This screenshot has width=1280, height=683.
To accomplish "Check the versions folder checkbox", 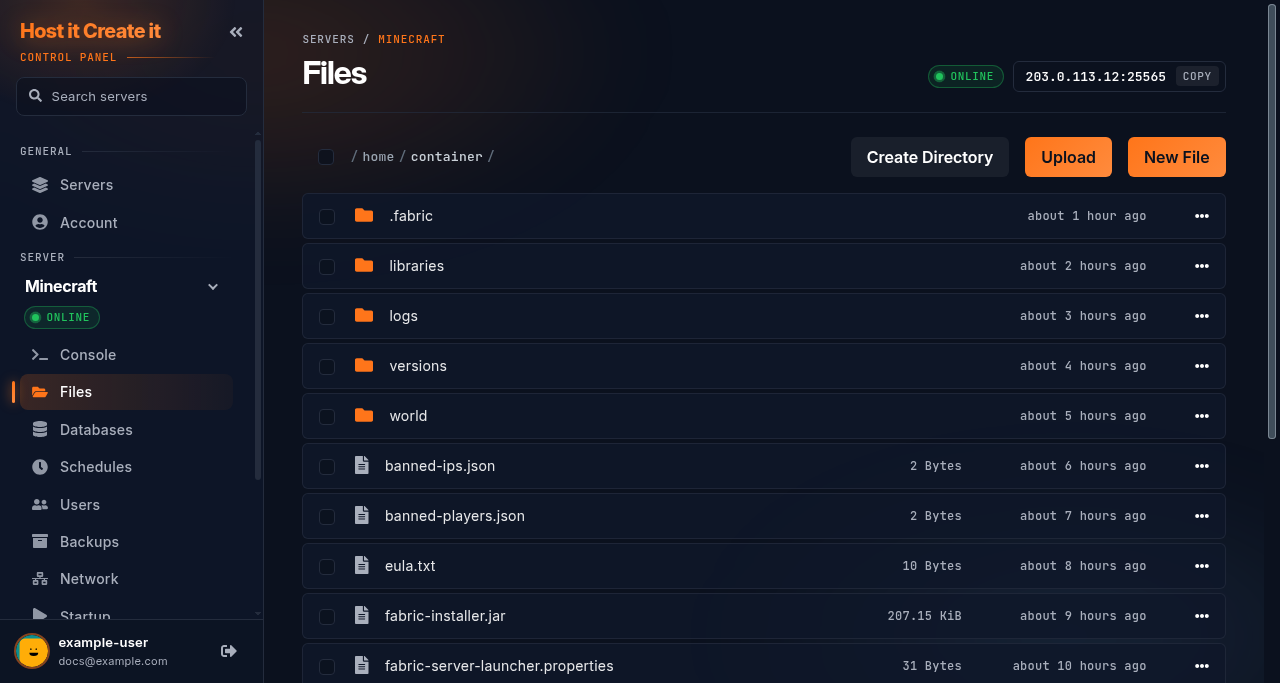I will click(x=327, y=367).
